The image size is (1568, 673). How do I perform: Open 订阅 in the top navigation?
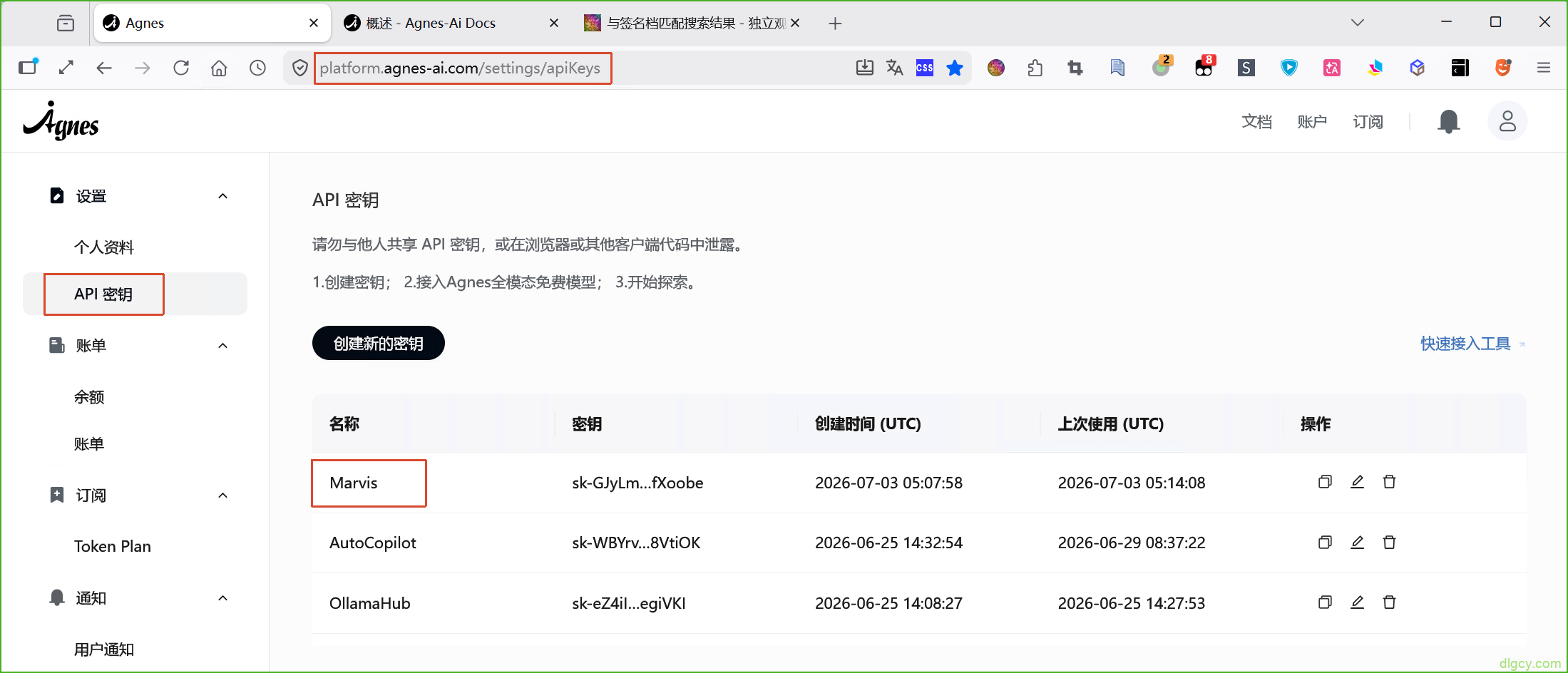point(1368,122)
